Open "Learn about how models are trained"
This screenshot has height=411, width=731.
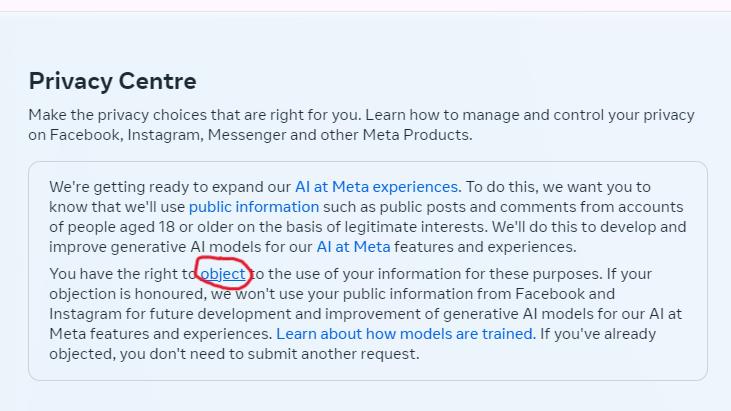pos(405,334)
